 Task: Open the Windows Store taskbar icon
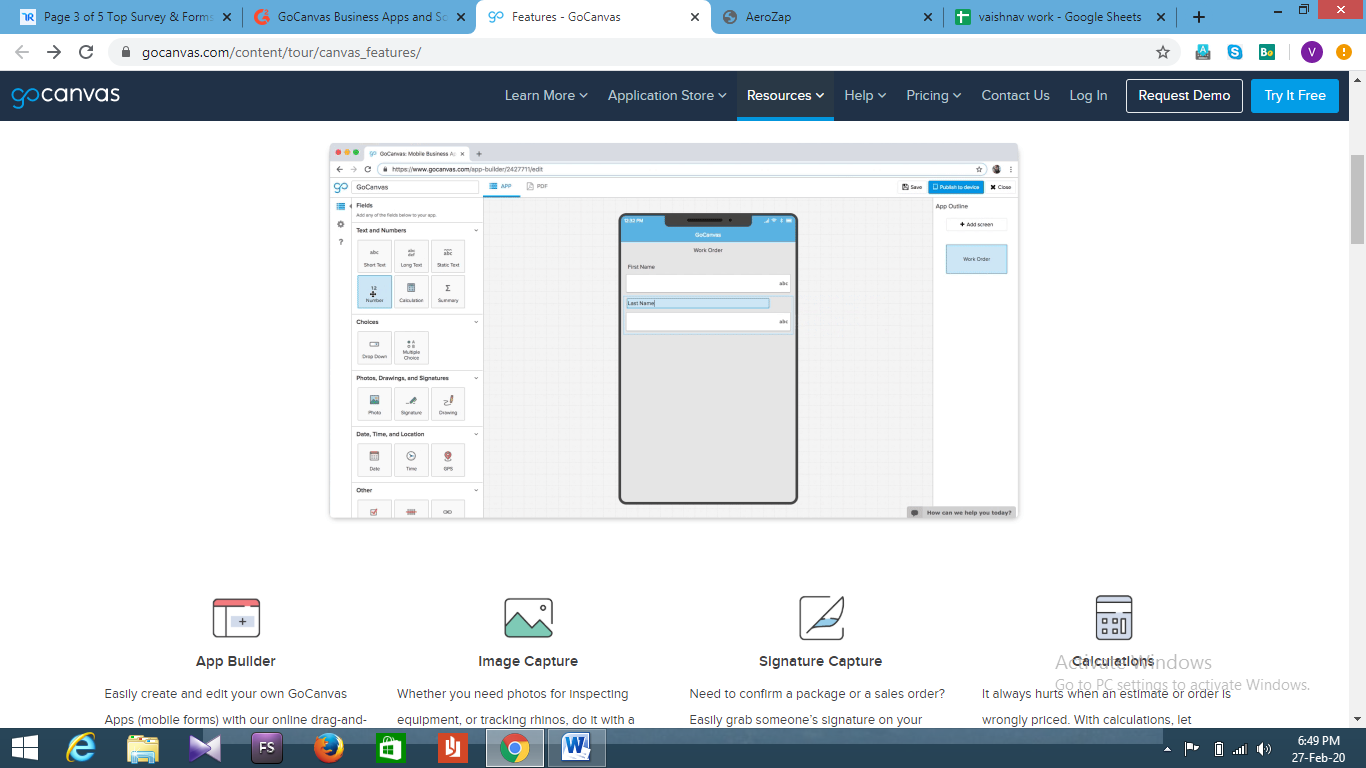tap(391, 748)
